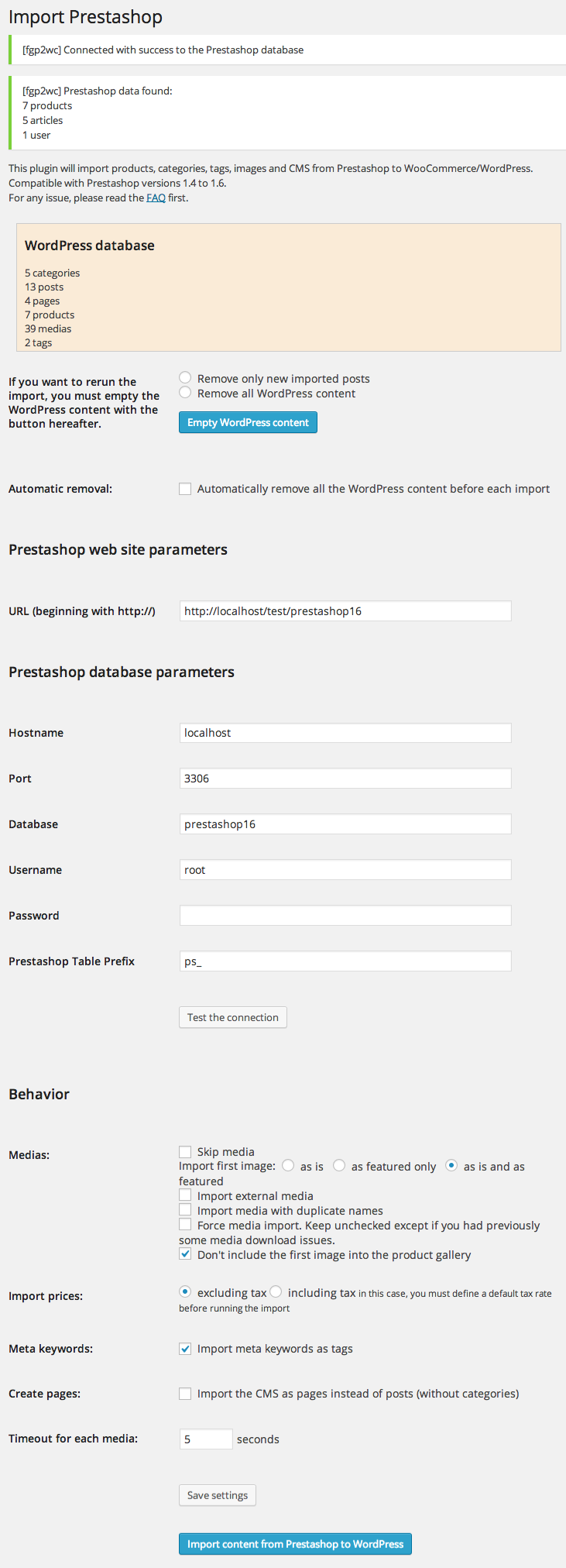566x1568 pixels.
Task: Check the Skip media checkbox
Action: tap(185, 1152)
